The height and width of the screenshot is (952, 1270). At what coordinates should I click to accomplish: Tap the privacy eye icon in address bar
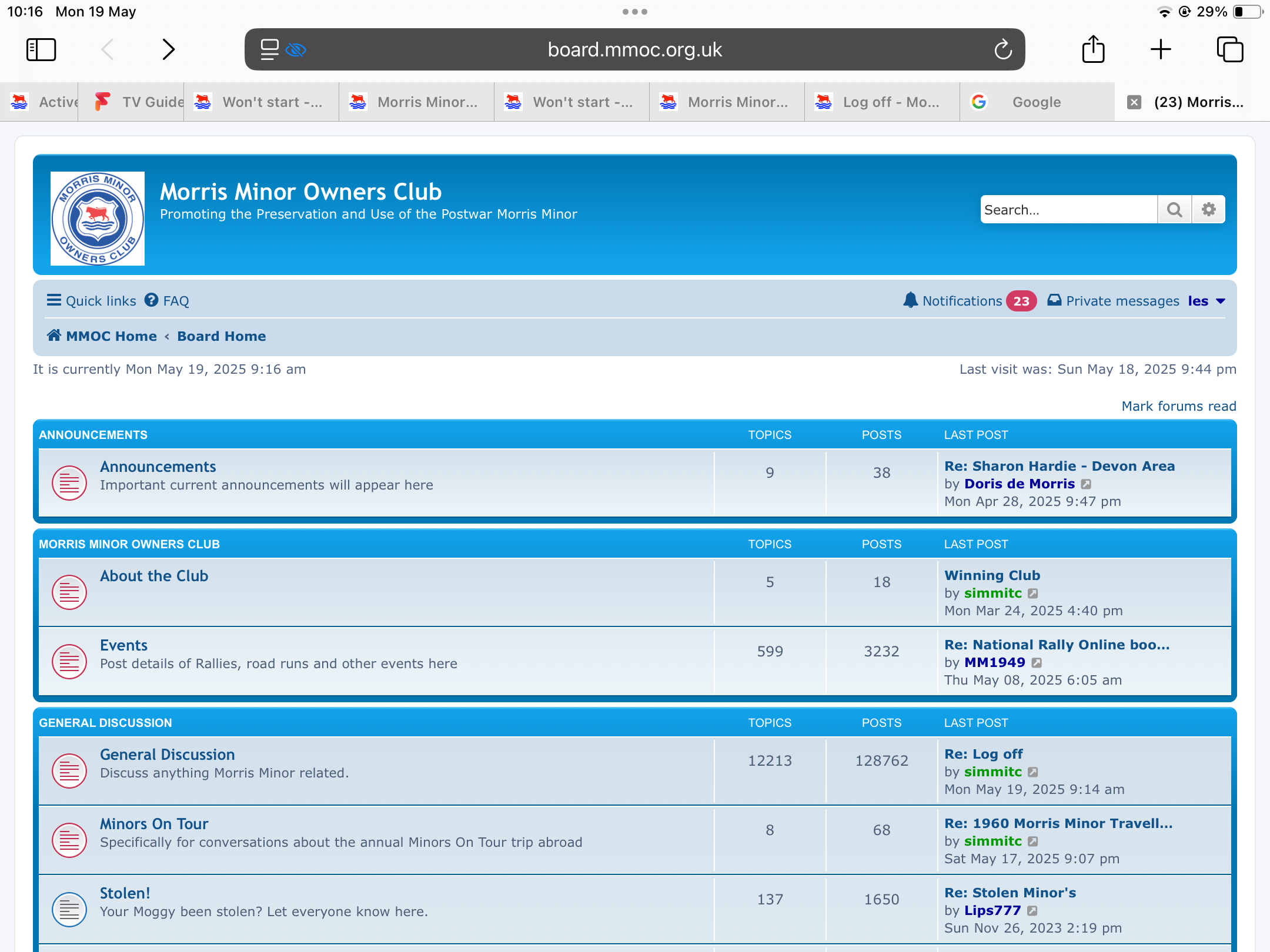pyautogui.click(x=296, y=50)
